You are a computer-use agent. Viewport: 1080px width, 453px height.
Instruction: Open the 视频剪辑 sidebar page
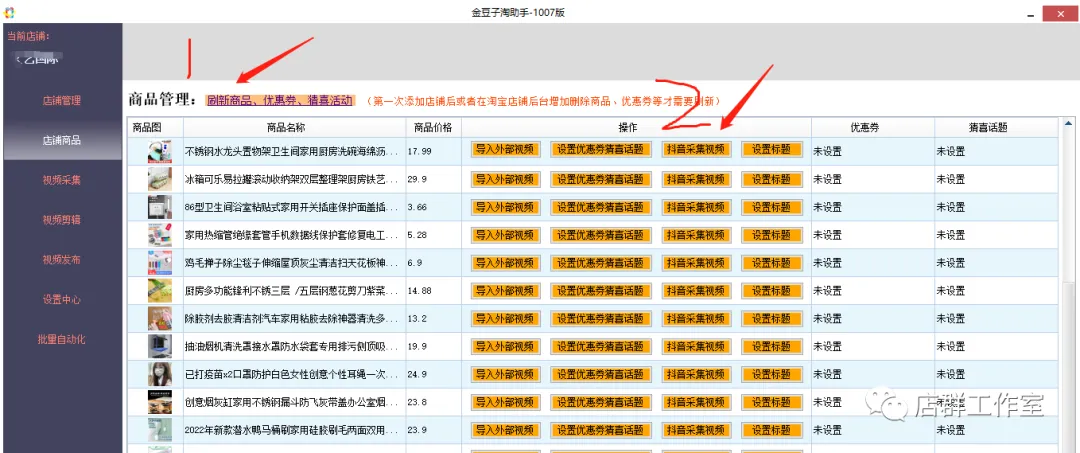click(x=62, y=220)
